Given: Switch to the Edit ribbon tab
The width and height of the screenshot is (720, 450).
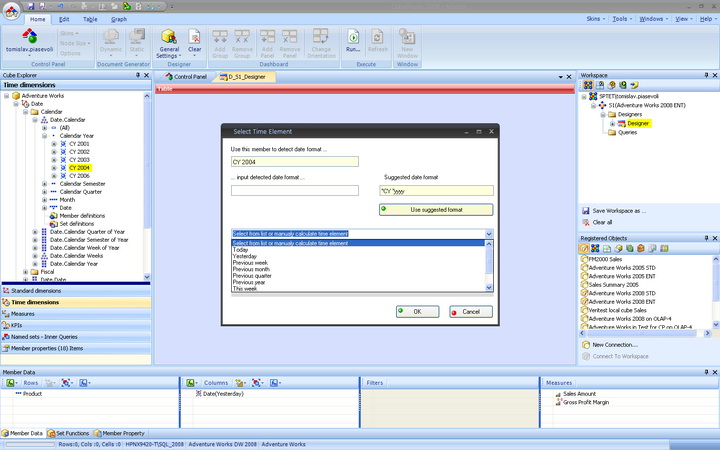Looking at the screenshot, I should pos(64,19).
